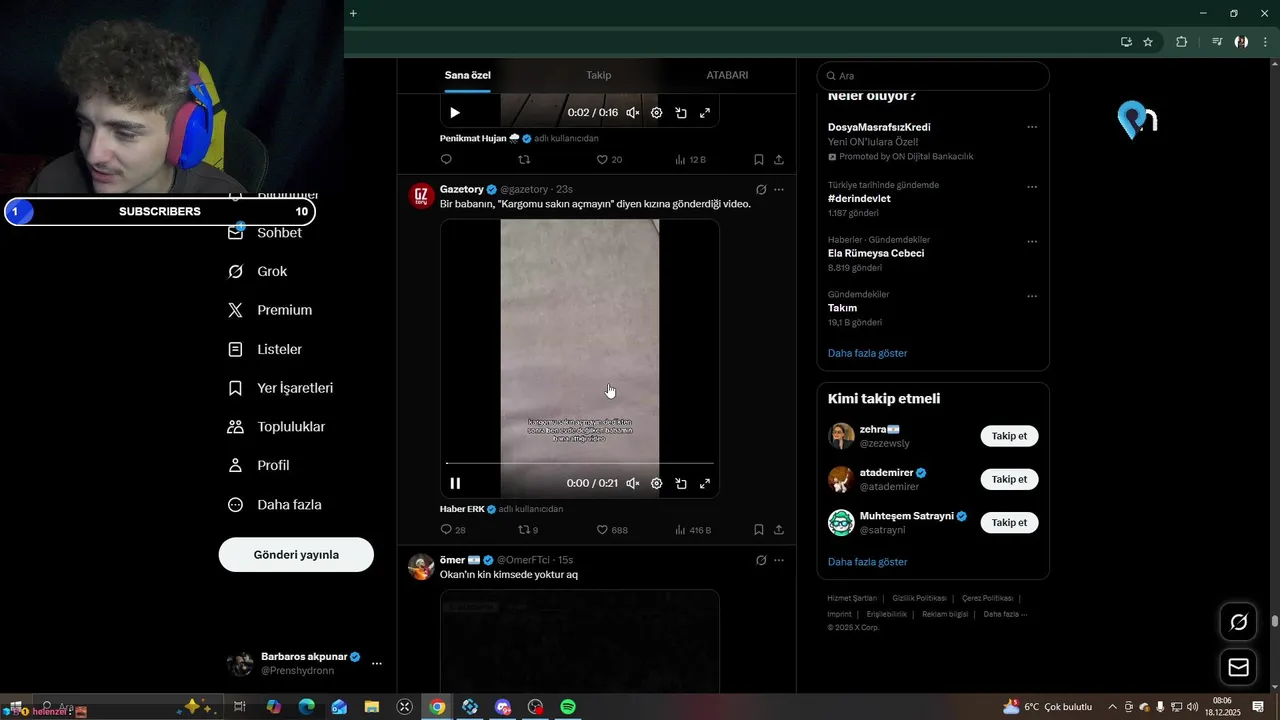Open options for Ela Rümeysa Cebeci trend

[1032, 241]
